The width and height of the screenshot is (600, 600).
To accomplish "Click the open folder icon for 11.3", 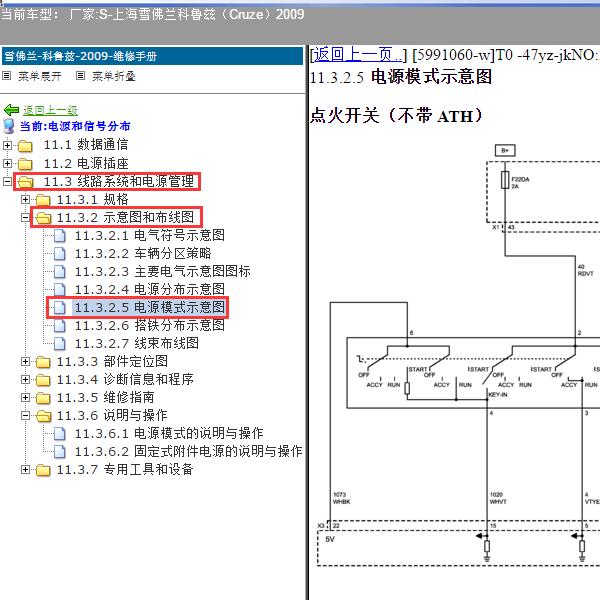I will click(x=25, y=182).
